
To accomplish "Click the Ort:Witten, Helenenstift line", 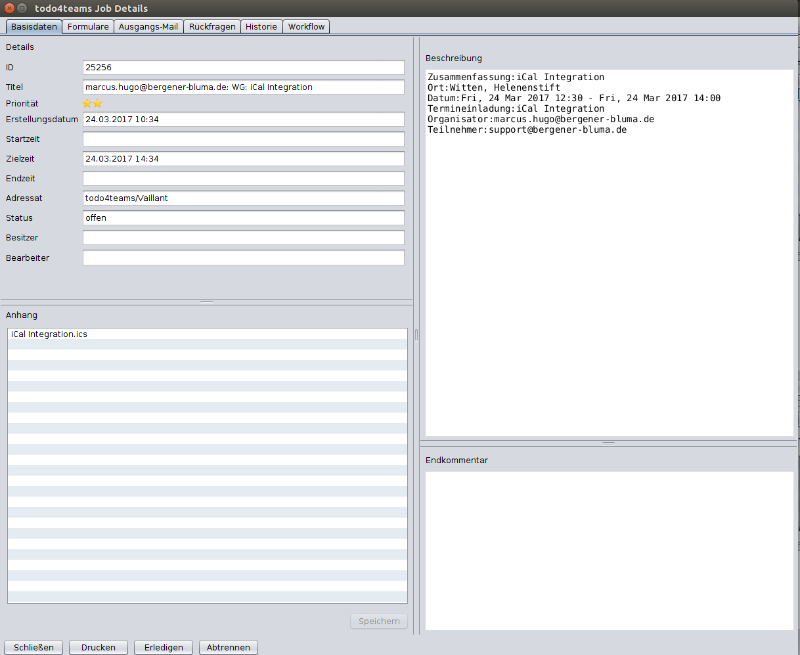I will point(494,88).
